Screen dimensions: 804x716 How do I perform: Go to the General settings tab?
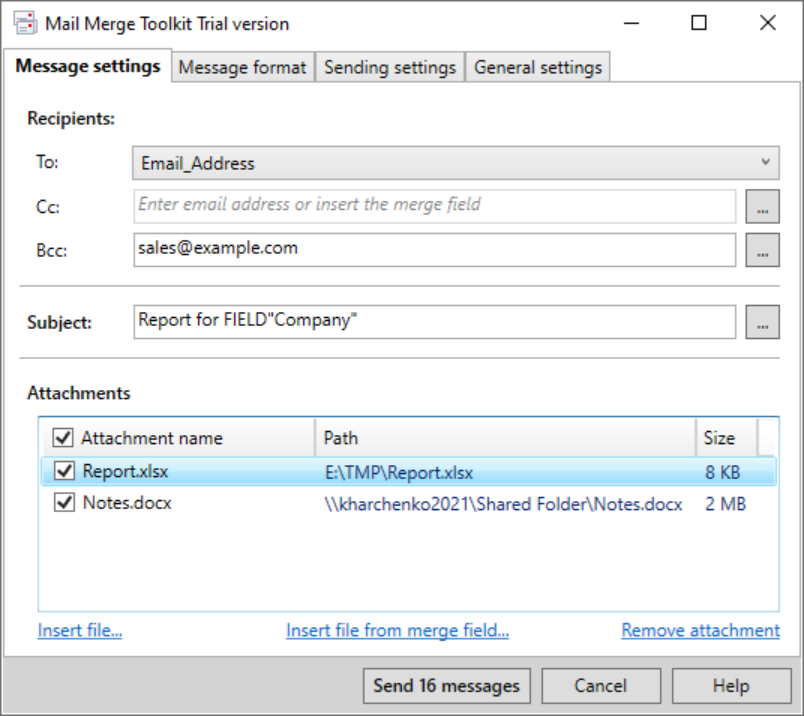(x=538, y=68)
